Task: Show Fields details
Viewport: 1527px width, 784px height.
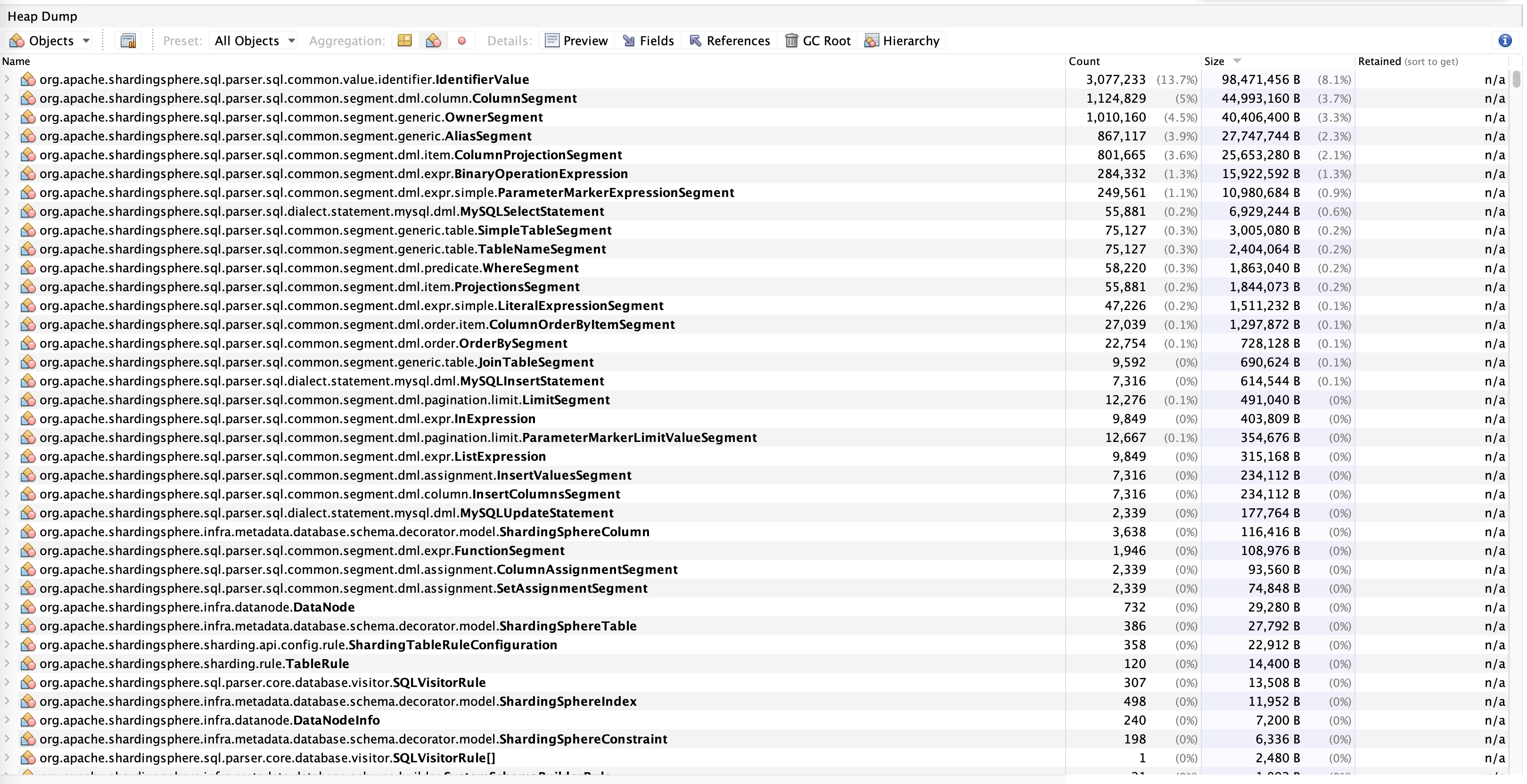Action: (x=648, y=41)
